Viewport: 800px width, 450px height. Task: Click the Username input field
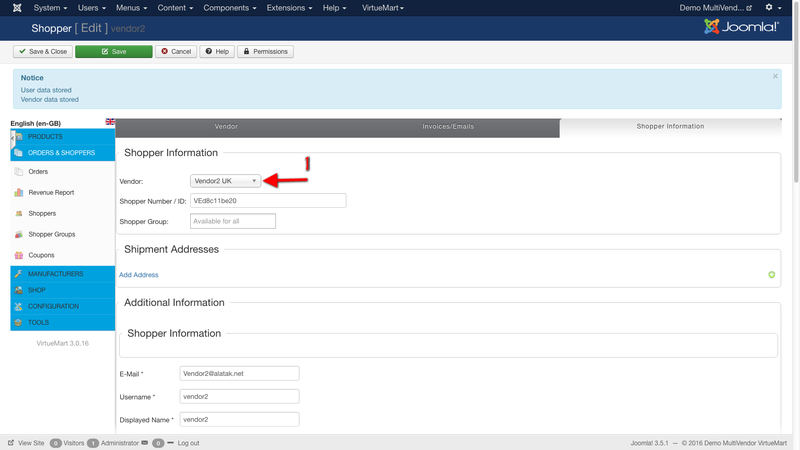[239, 396]
